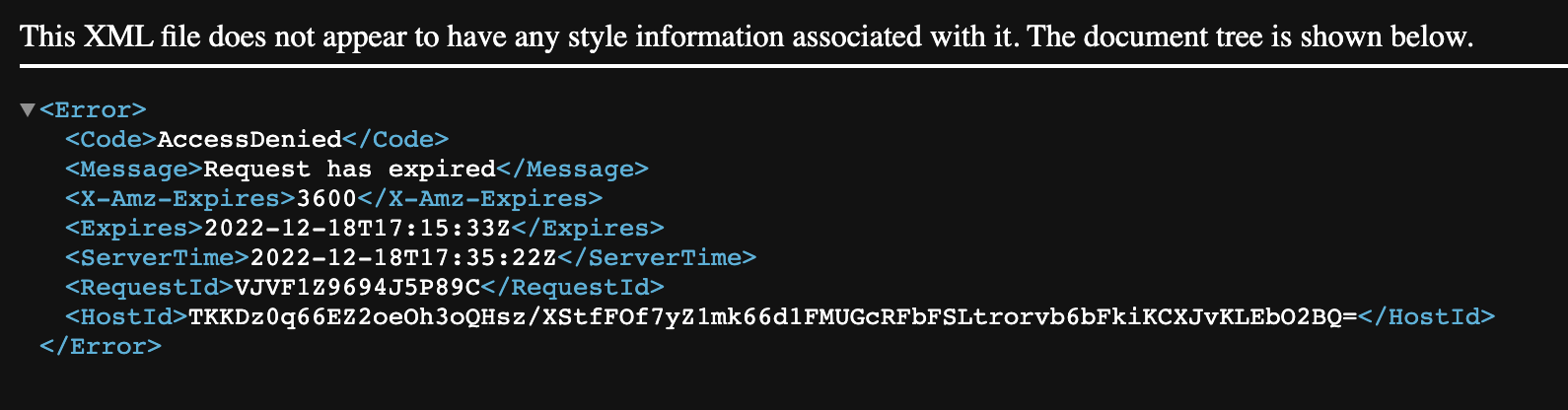The width and height of the screenshot is (1568, 410).
Task: Click the 'Request has expired' message text
Action: [x=350, y=170]
